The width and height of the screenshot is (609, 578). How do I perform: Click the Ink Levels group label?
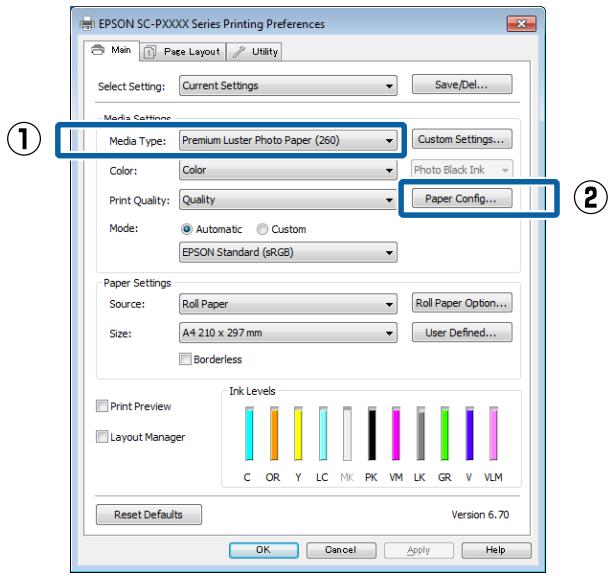252,391
